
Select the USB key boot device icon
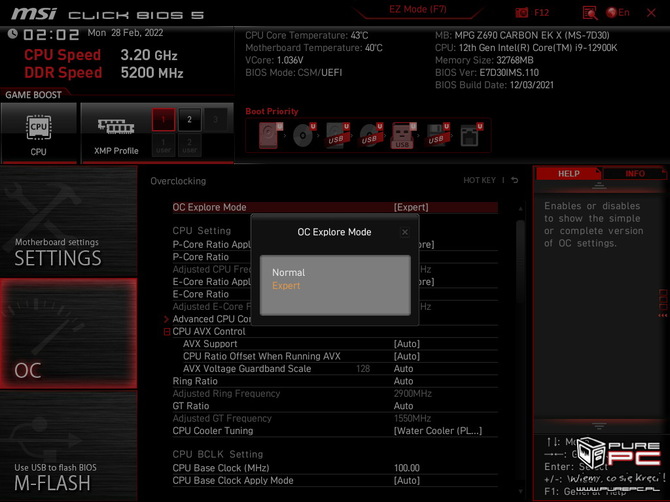pyautogui.click(x=403, y=135)
